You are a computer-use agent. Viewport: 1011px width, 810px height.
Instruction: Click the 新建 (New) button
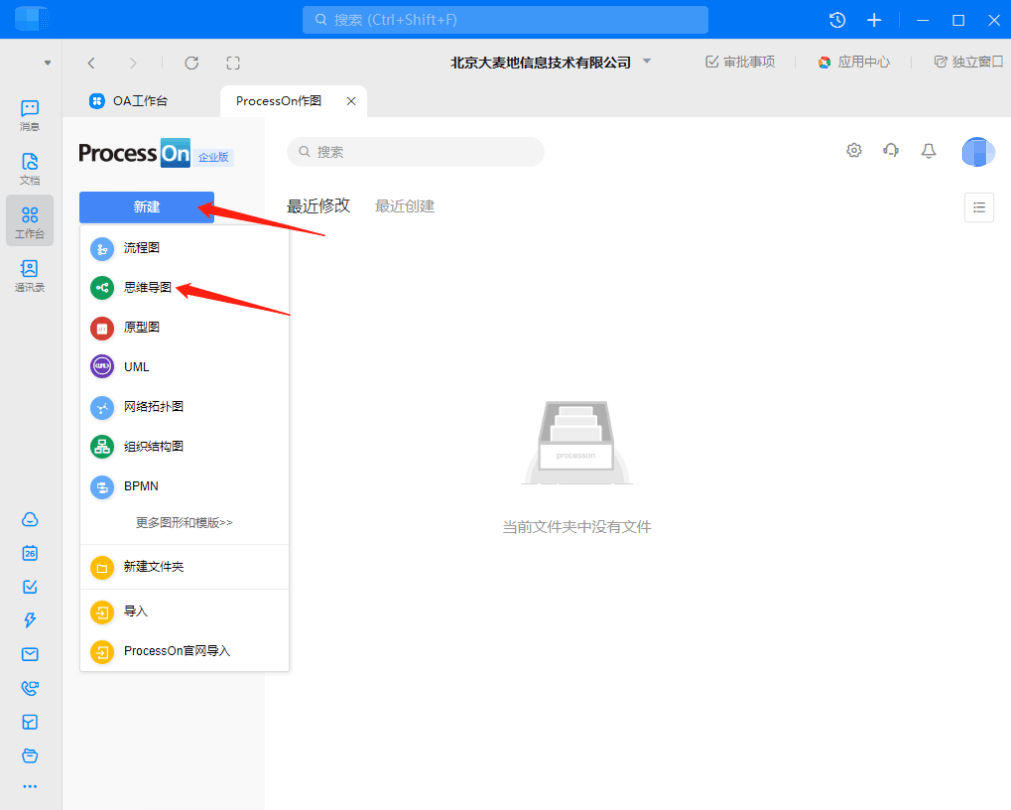(146, 207)
